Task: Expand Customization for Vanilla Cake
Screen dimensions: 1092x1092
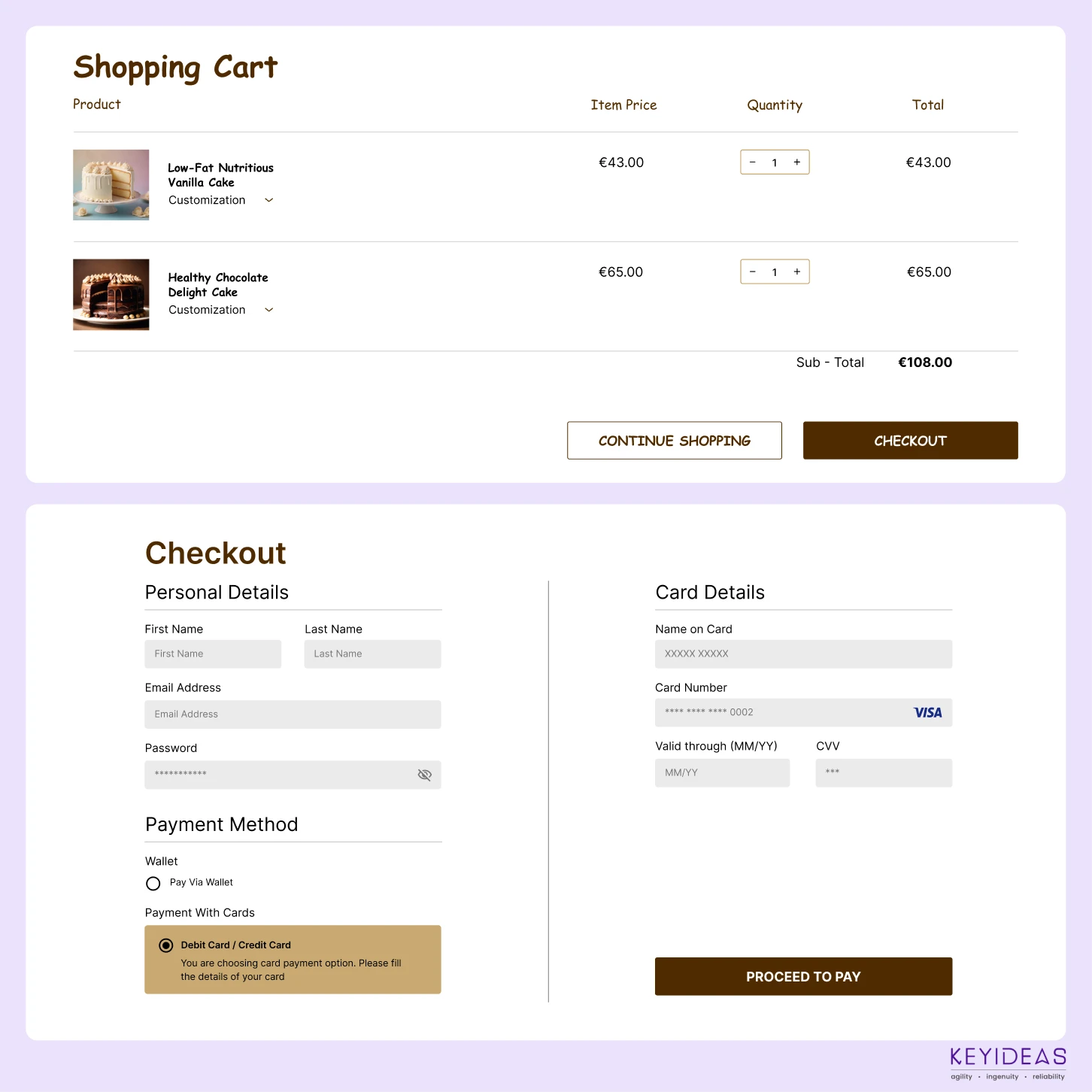Action: [268, 200]
